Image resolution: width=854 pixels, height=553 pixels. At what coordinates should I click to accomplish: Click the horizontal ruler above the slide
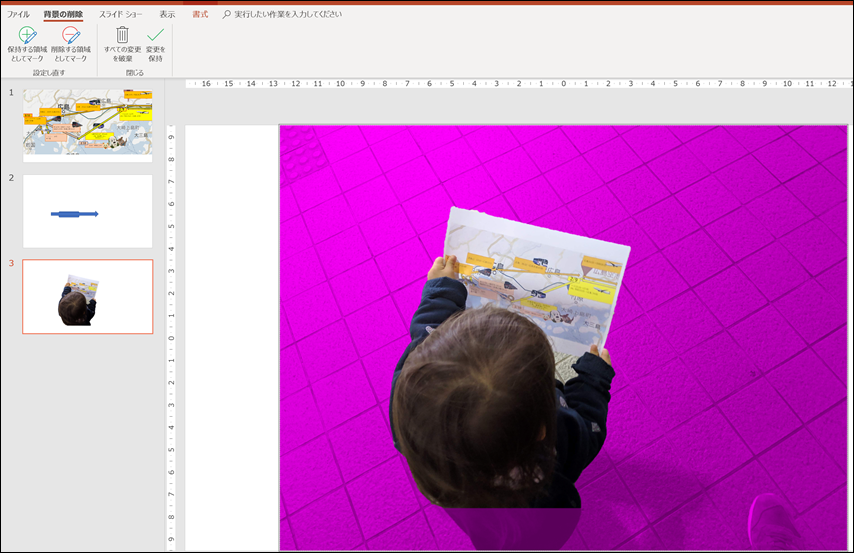coord(517,83)
